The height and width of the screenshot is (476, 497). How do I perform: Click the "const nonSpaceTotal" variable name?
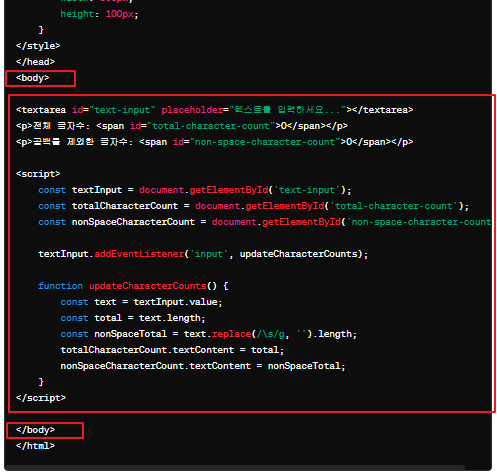tap(130, 334)
